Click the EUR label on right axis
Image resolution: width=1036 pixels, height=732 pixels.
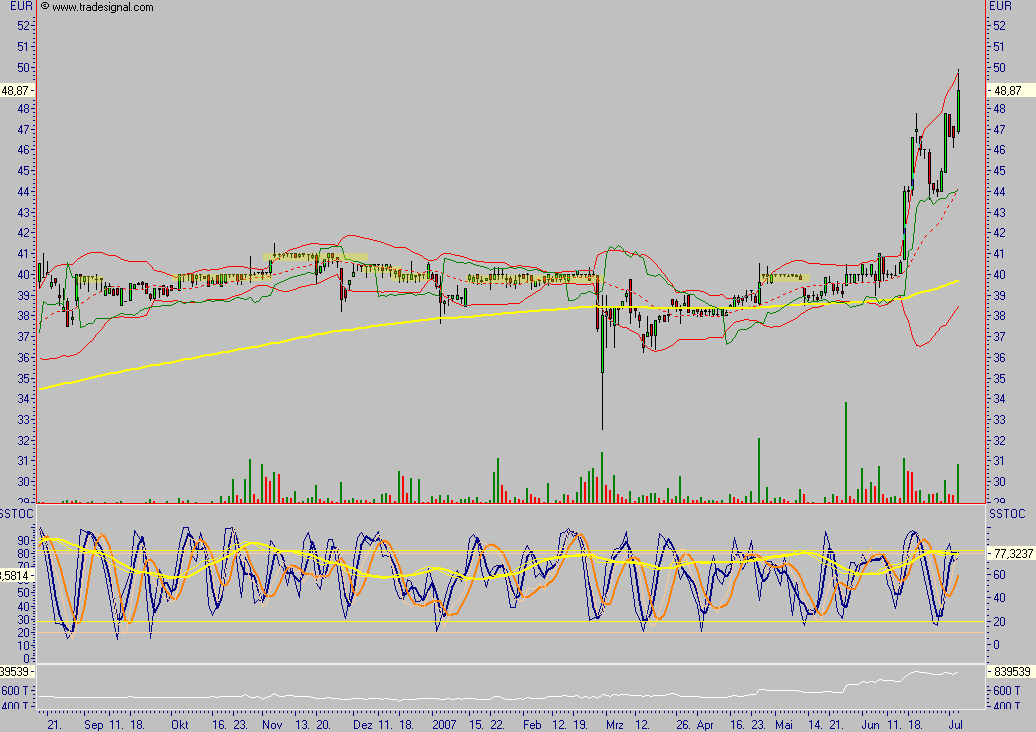pyautogui.click(x=1000, y=6)
